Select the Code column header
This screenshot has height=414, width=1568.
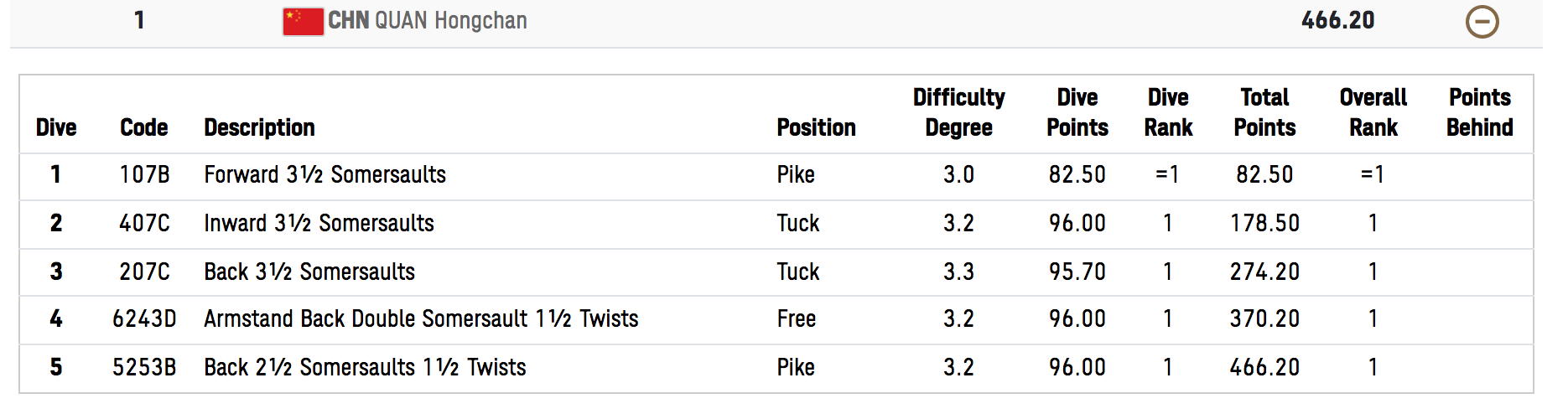click(144, 127)
